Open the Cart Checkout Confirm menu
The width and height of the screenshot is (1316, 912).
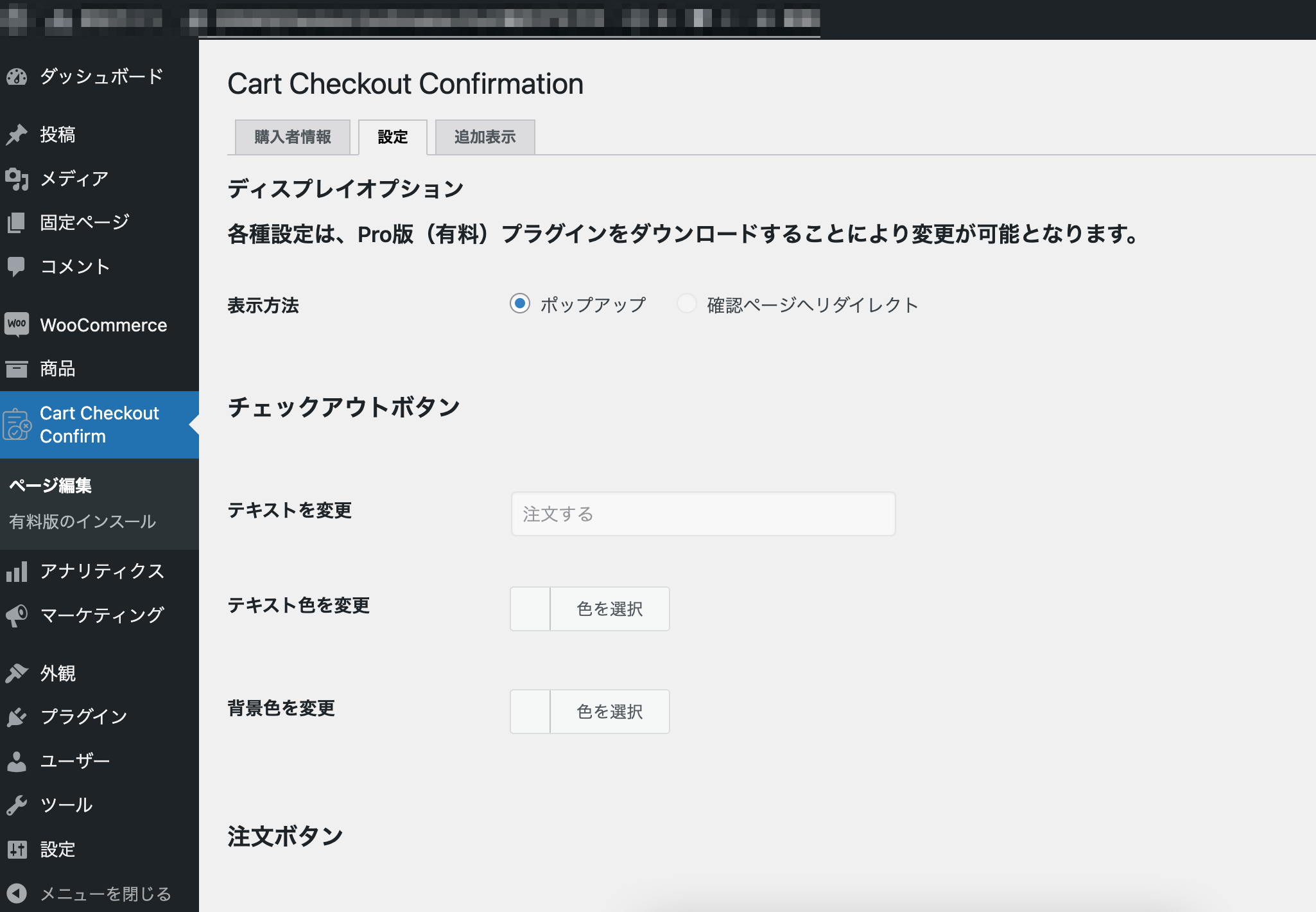[x=100, y=425]
